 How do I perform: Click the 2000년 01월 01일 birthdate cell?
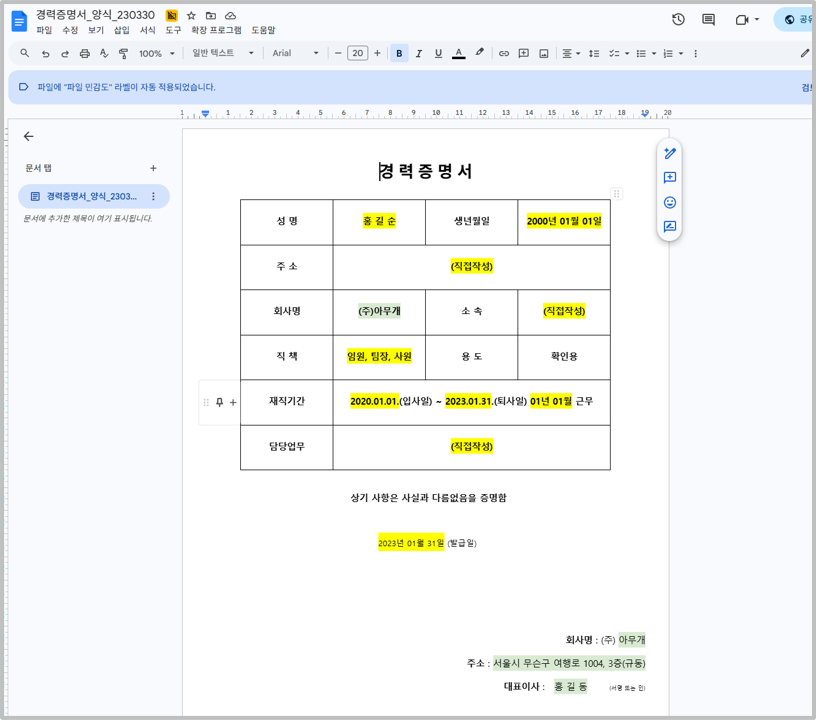tap(564, 221)
